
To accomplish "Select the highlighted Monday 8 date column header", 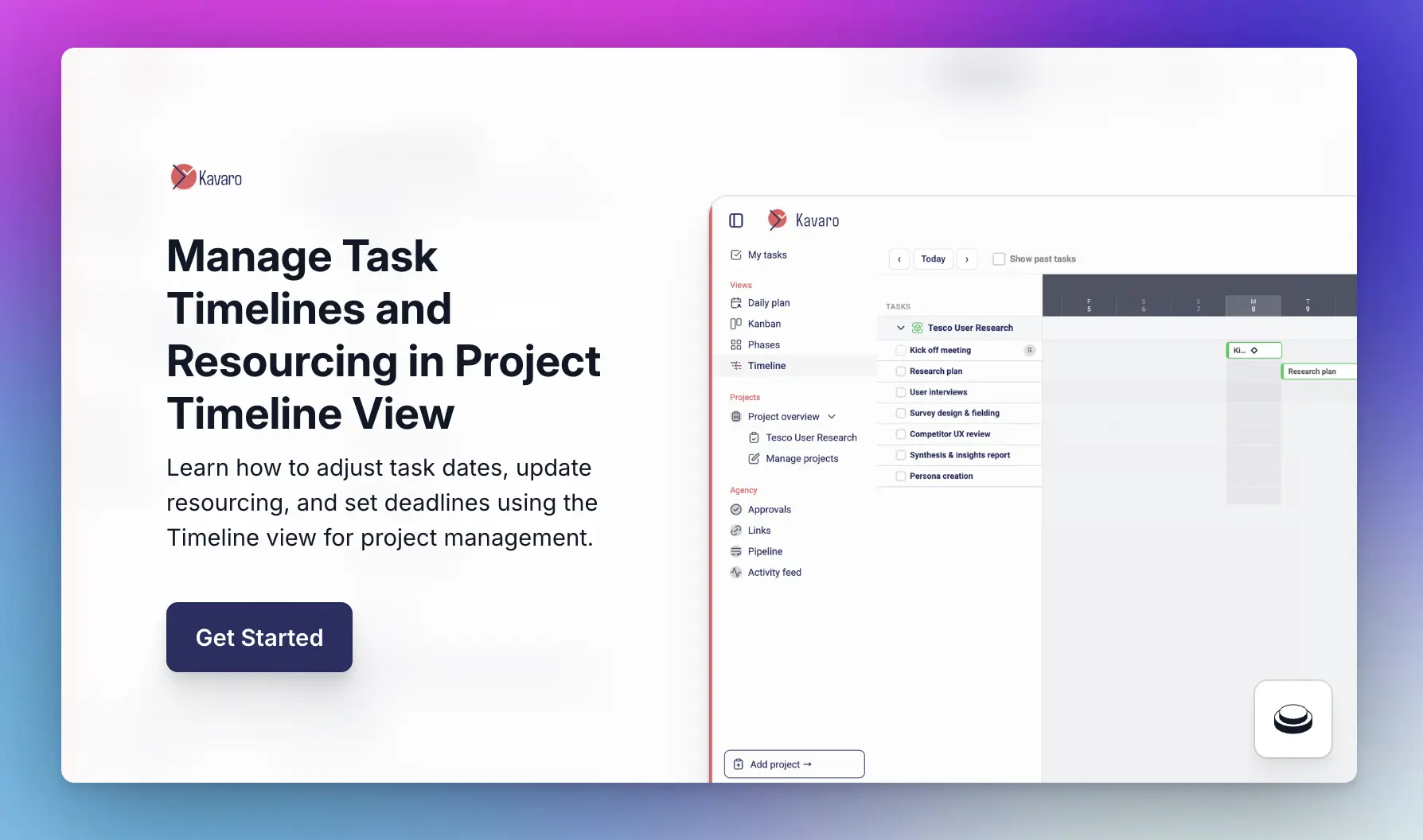I will click(x=1253, y=305).
